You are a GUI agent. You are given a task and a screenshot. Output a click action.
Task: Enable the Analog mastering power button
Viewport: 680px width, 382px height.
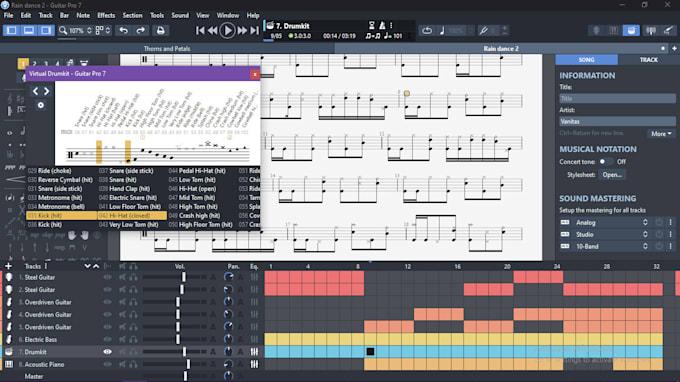coord(659,222)
